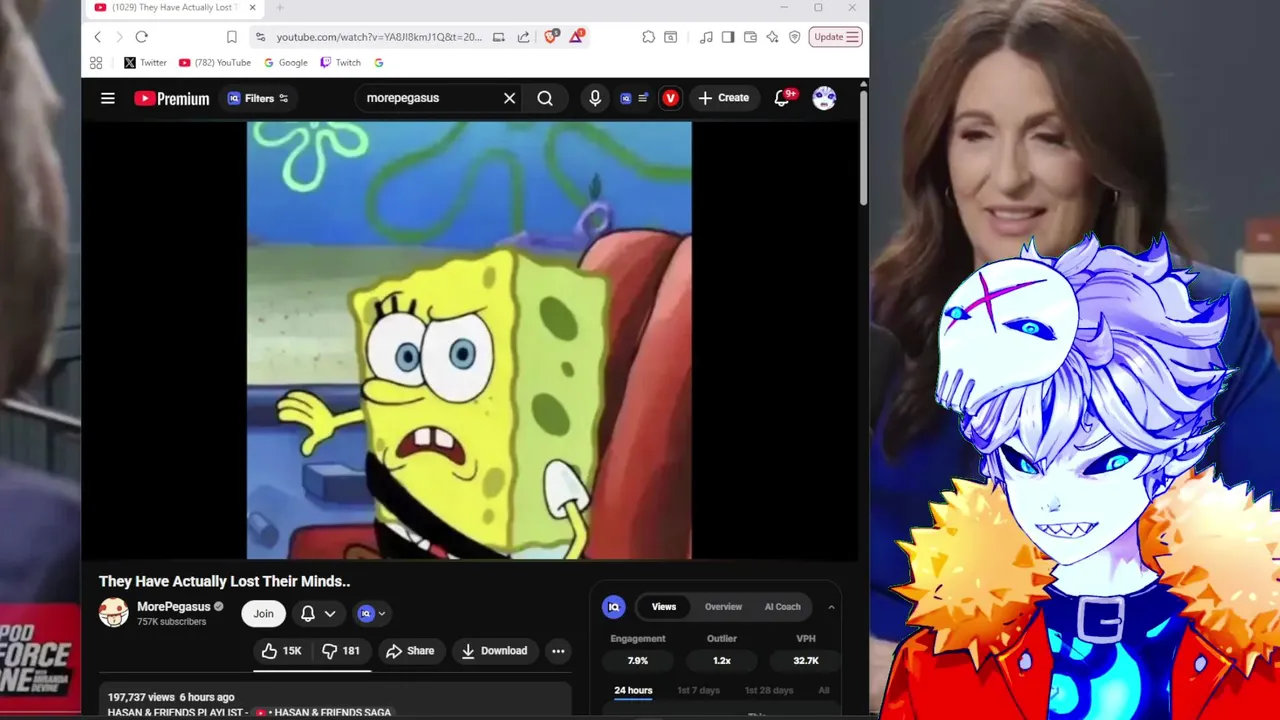Viewport: 1280px width, 720px height.
Task: Switch to the AI Coach tab
Action: click(782, 607)
